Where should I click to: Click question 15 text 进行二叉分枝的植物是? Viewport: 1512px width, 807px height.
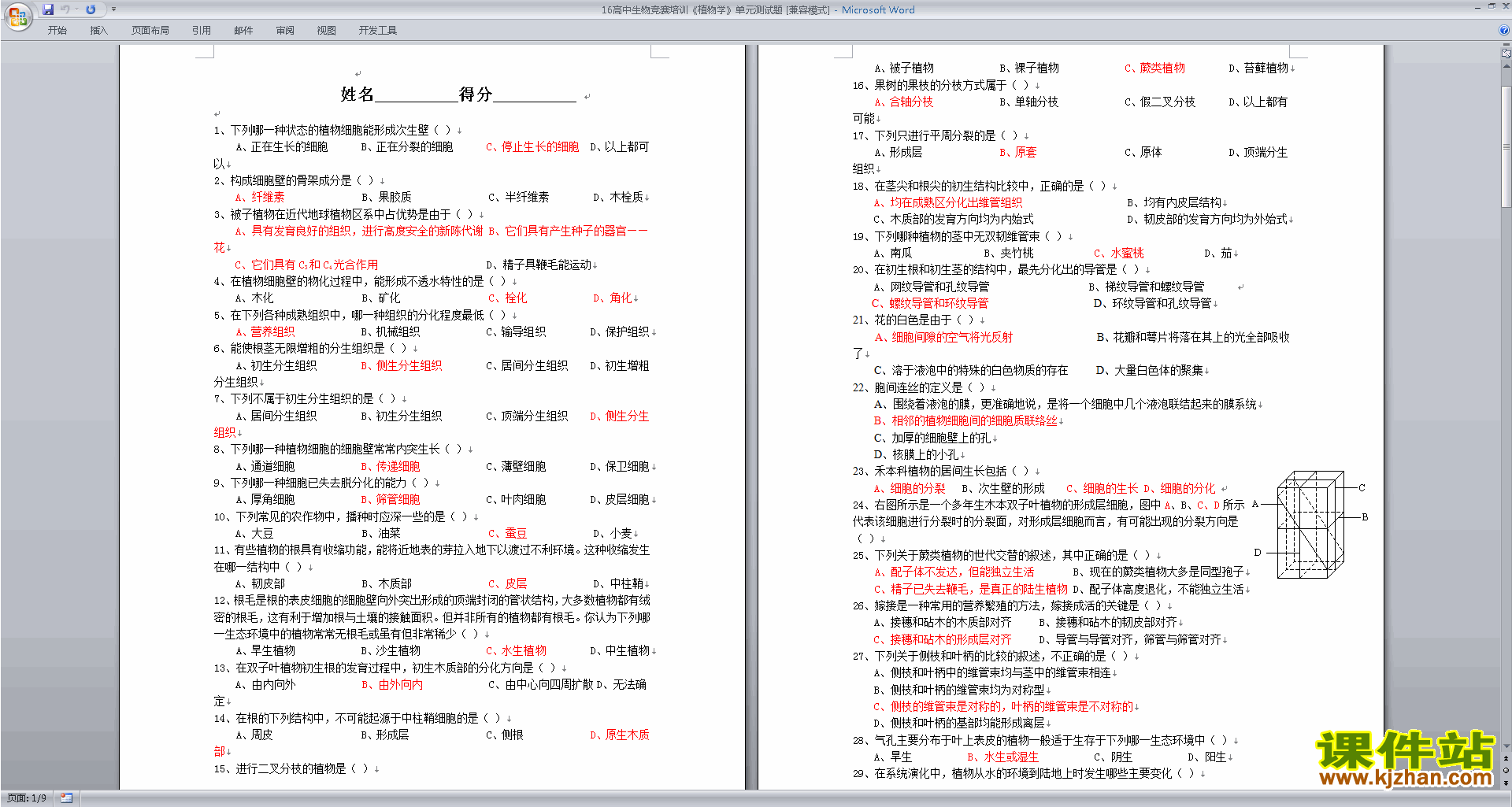tap(291, 769)
